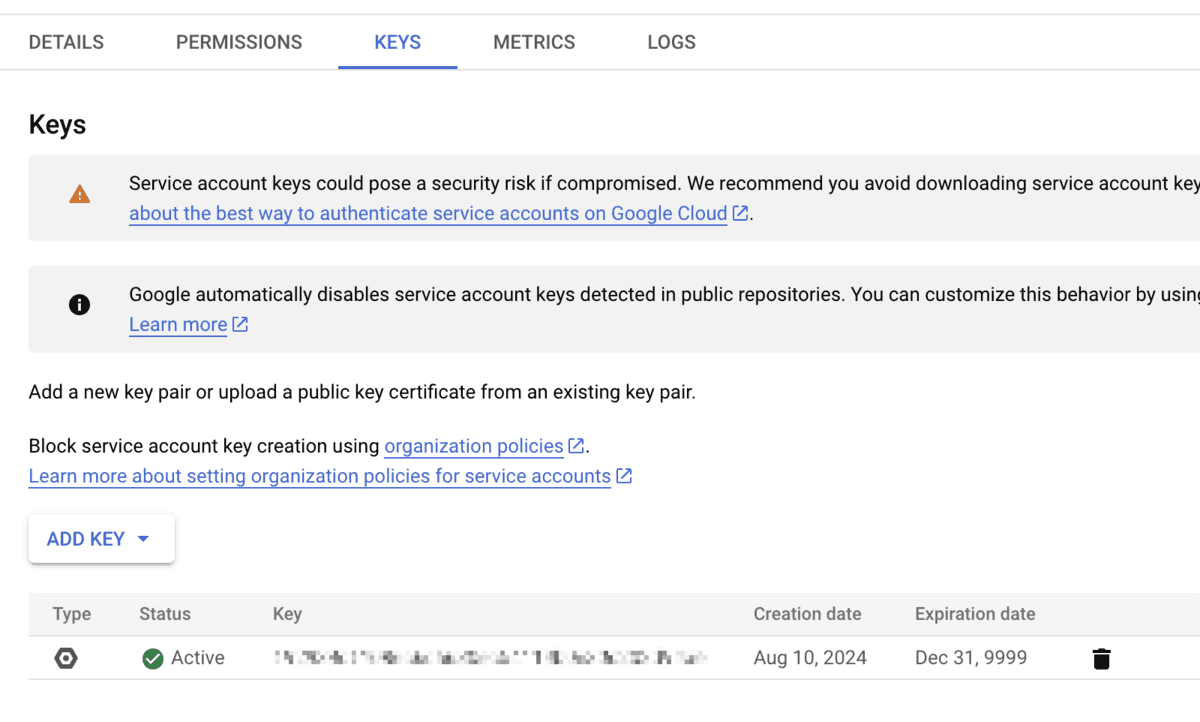The image size is (1200, 722).
Task: Open the PERMISSIONS tab
Action: pyautogui.click(x=239, y=42)
